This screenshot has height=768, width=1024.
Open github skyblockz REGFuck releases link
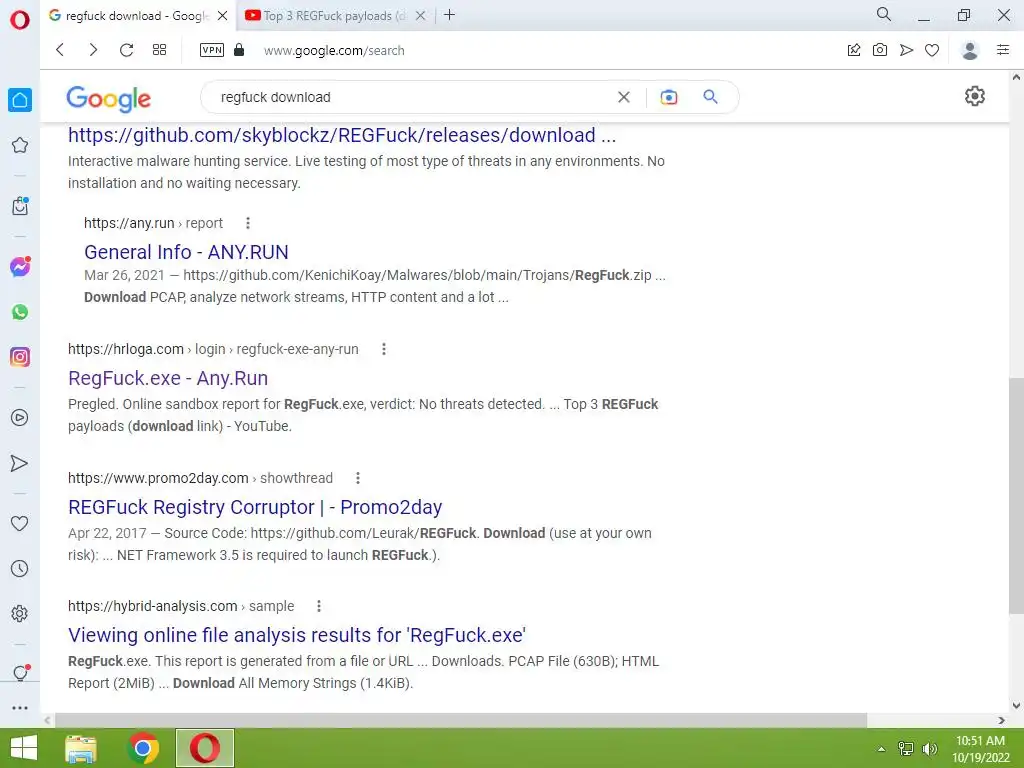342,135
